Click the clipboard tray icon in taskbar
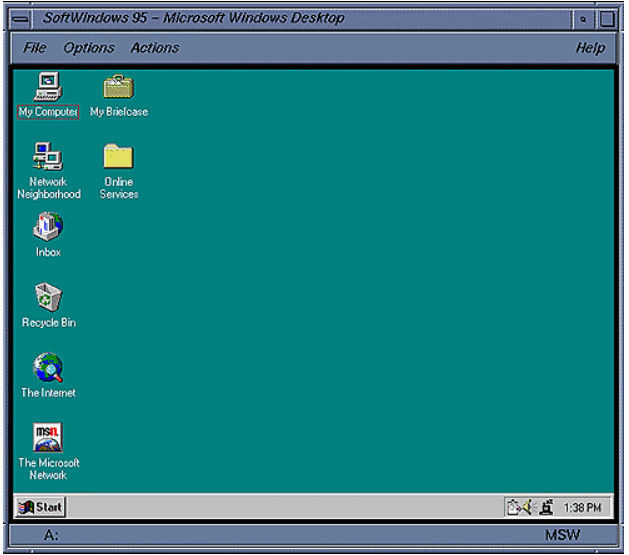 pos(514,507)
